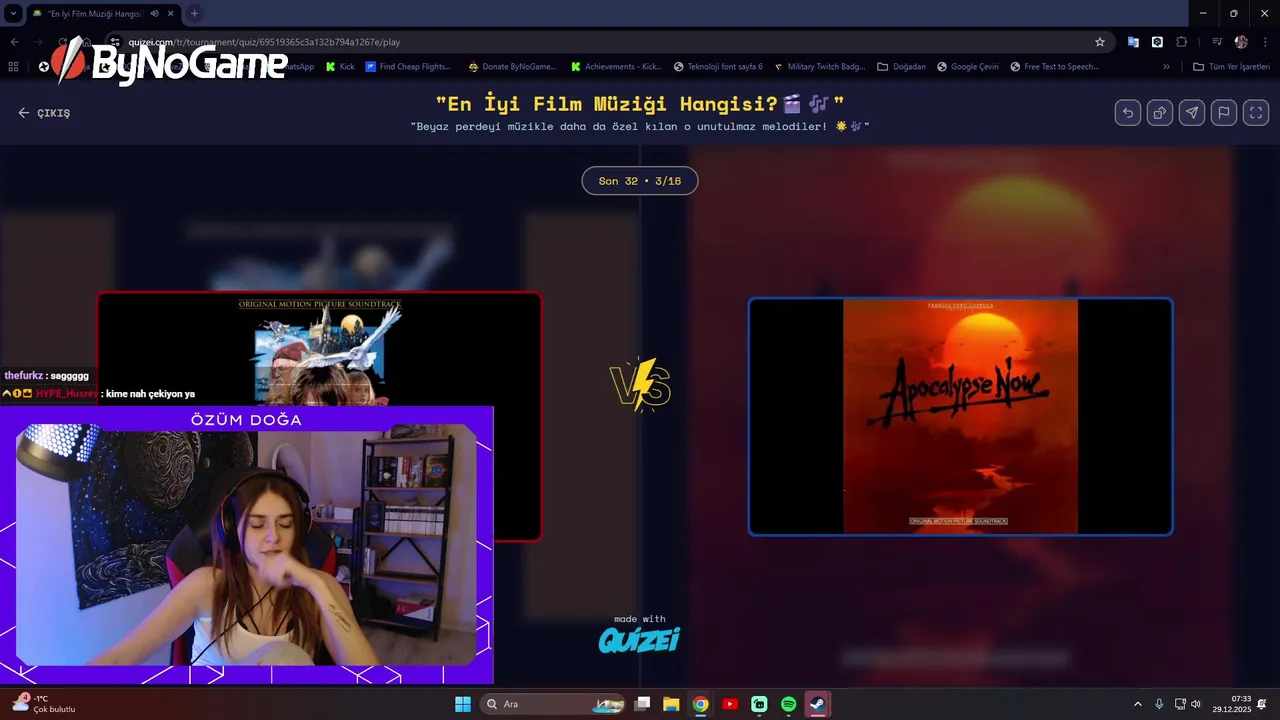The width and height of the screenshot is (1280, 720).
Task: Expand the Doğadan bookmark folder
Action: [x=902, y=67]
